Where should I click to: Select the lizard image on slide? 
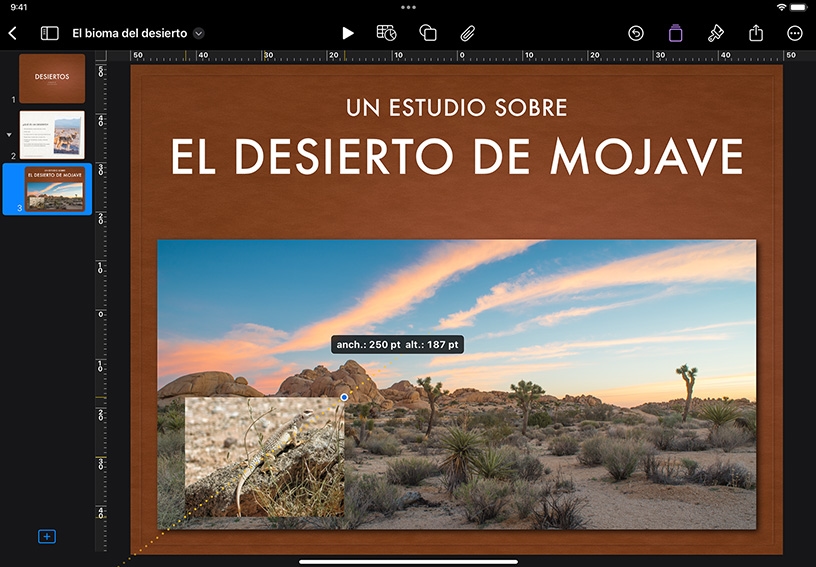[264, 457]
